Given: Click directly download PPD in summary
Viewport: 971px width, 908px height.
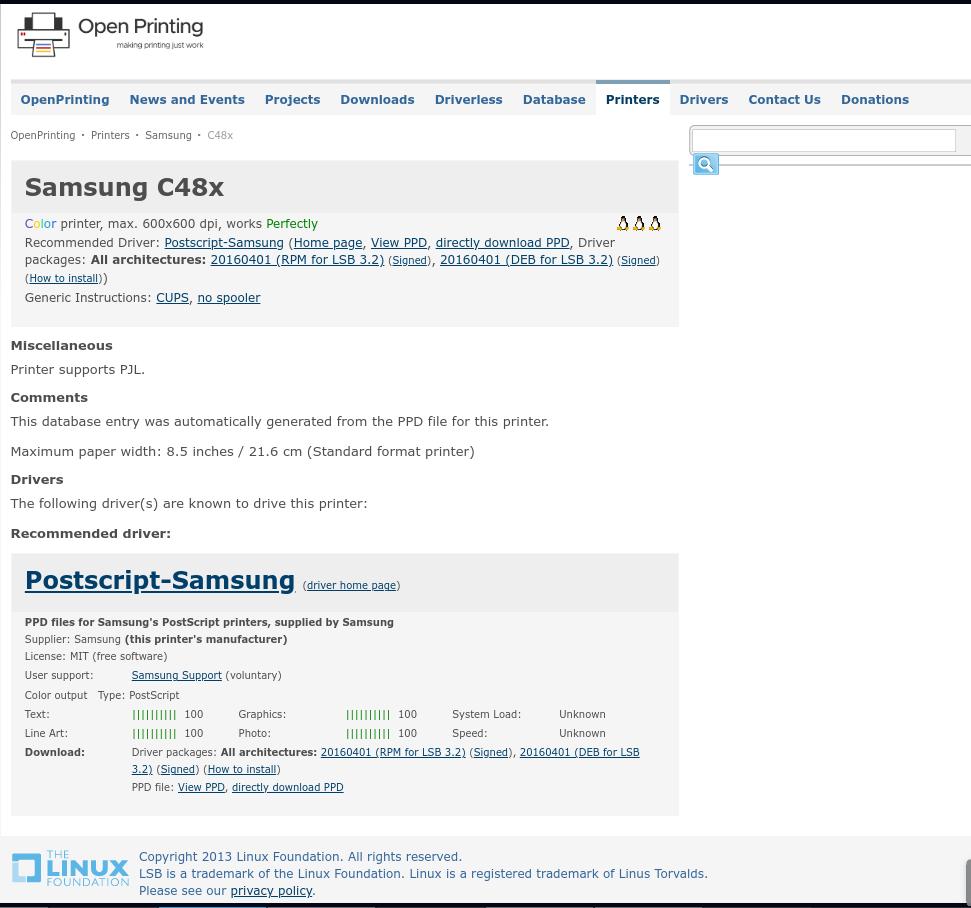Looking at the screenshot, I should pyautogui.click(x=502, y=243).
